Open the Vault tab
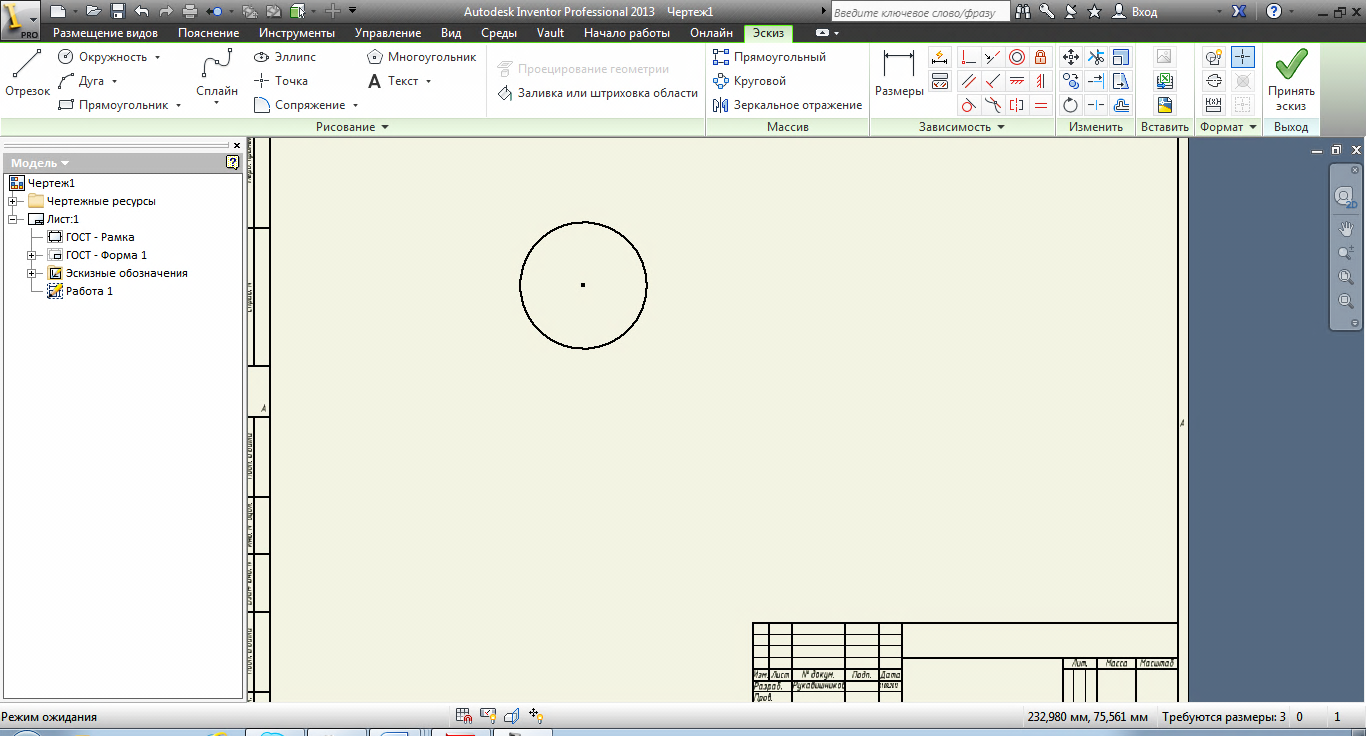 pos(550,33)
